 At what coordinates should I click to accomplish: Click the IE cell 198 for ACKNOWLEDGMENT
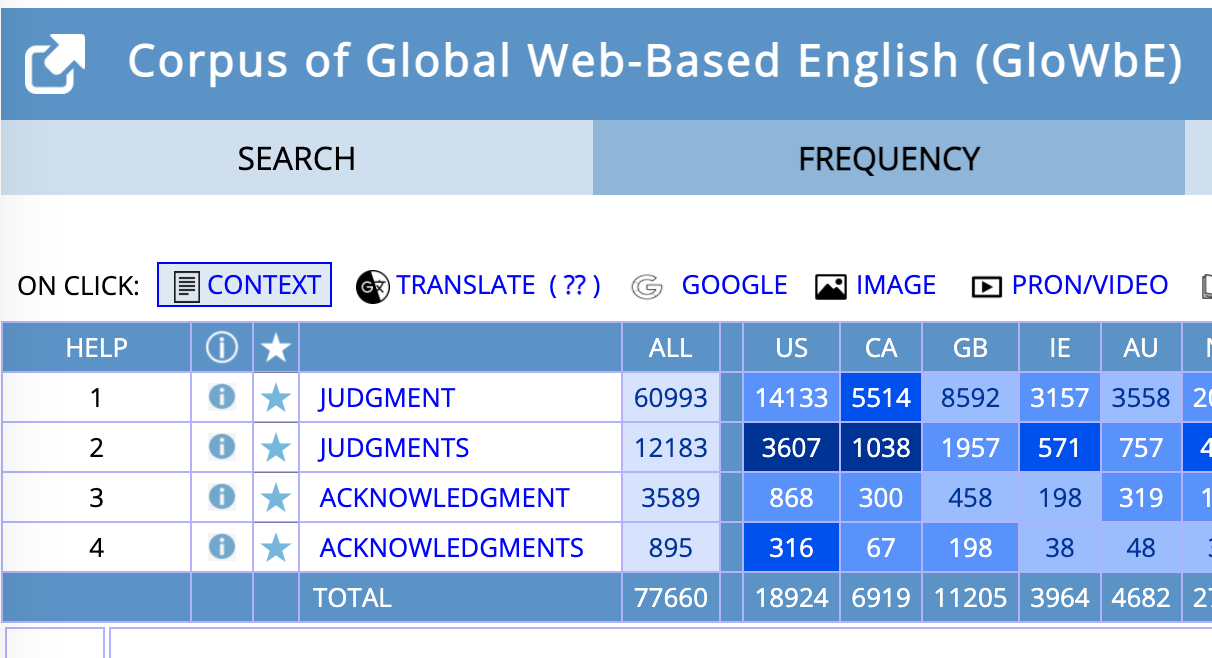1060,498
